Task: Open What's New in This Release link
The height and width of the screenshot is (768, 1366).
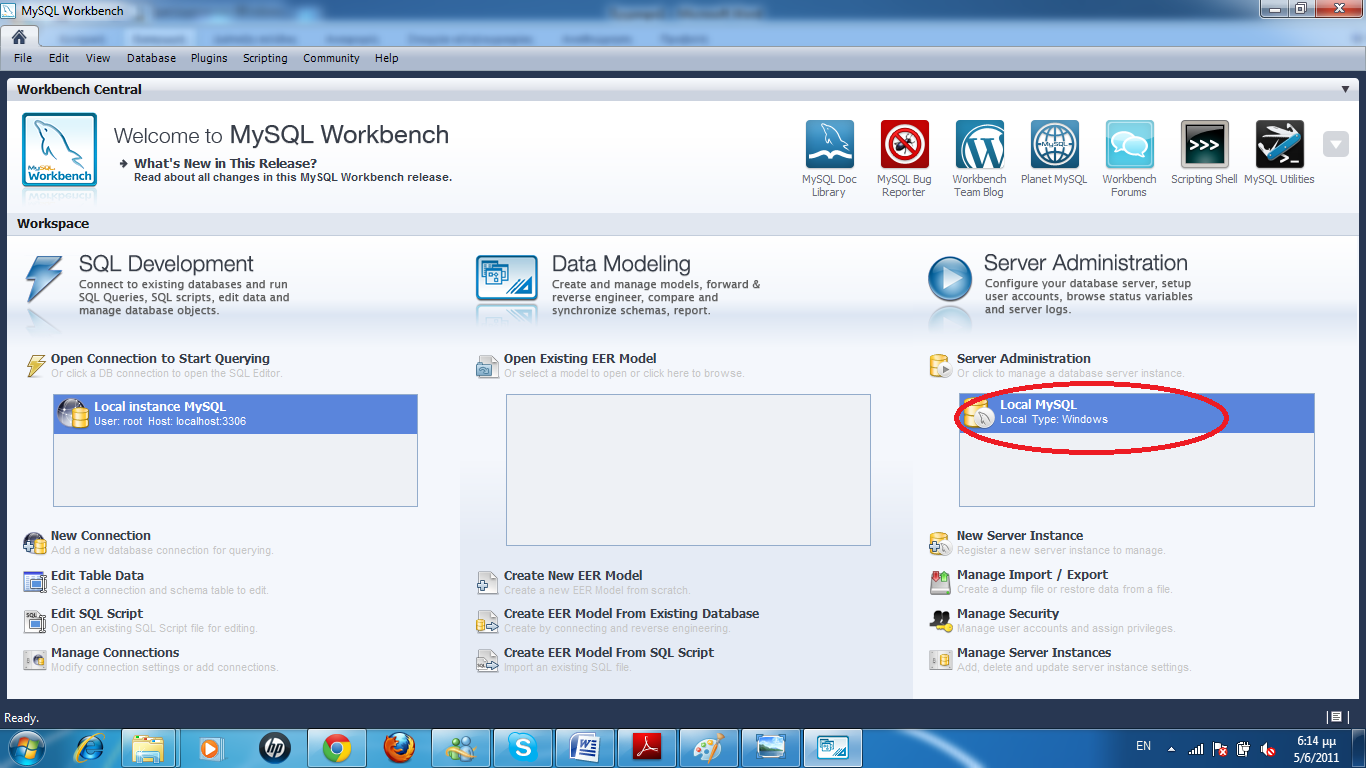Action: [225, 163]
